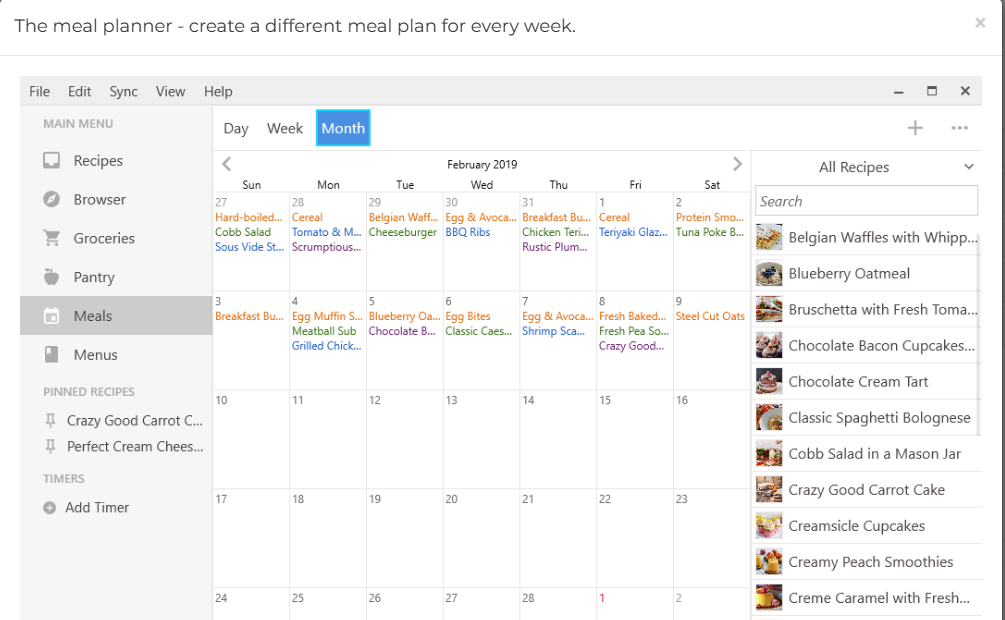Open the Groceries shopping cart icon
The height and width of the screenshot is (620, 1005).
(51, 239)
